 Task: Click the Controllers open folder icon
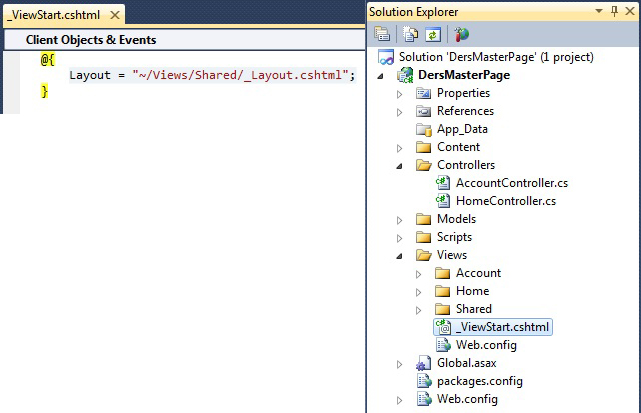(424, 165)
